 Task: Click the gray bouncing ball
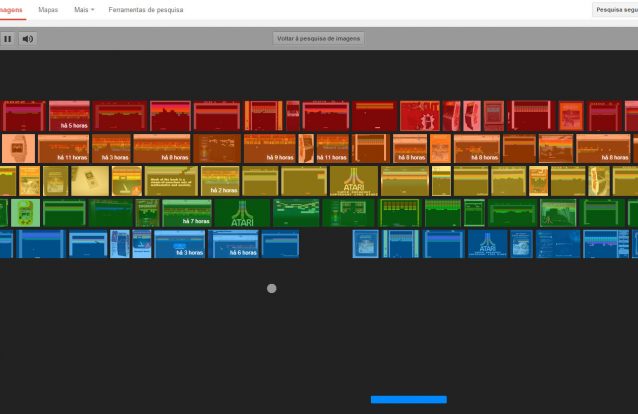(x=271, y=289)
